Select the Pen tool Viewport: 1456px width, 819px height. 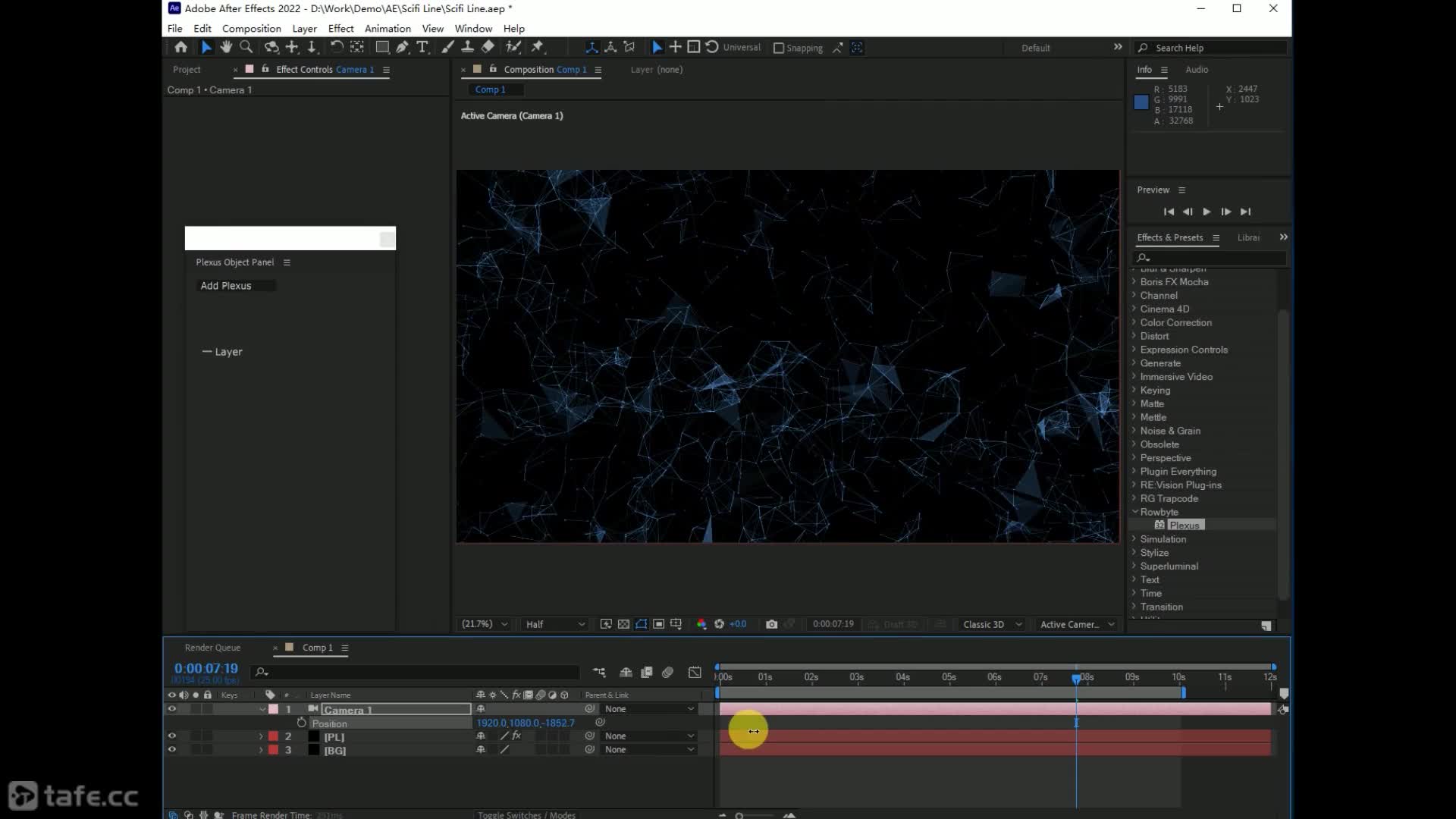coord(402,47)
